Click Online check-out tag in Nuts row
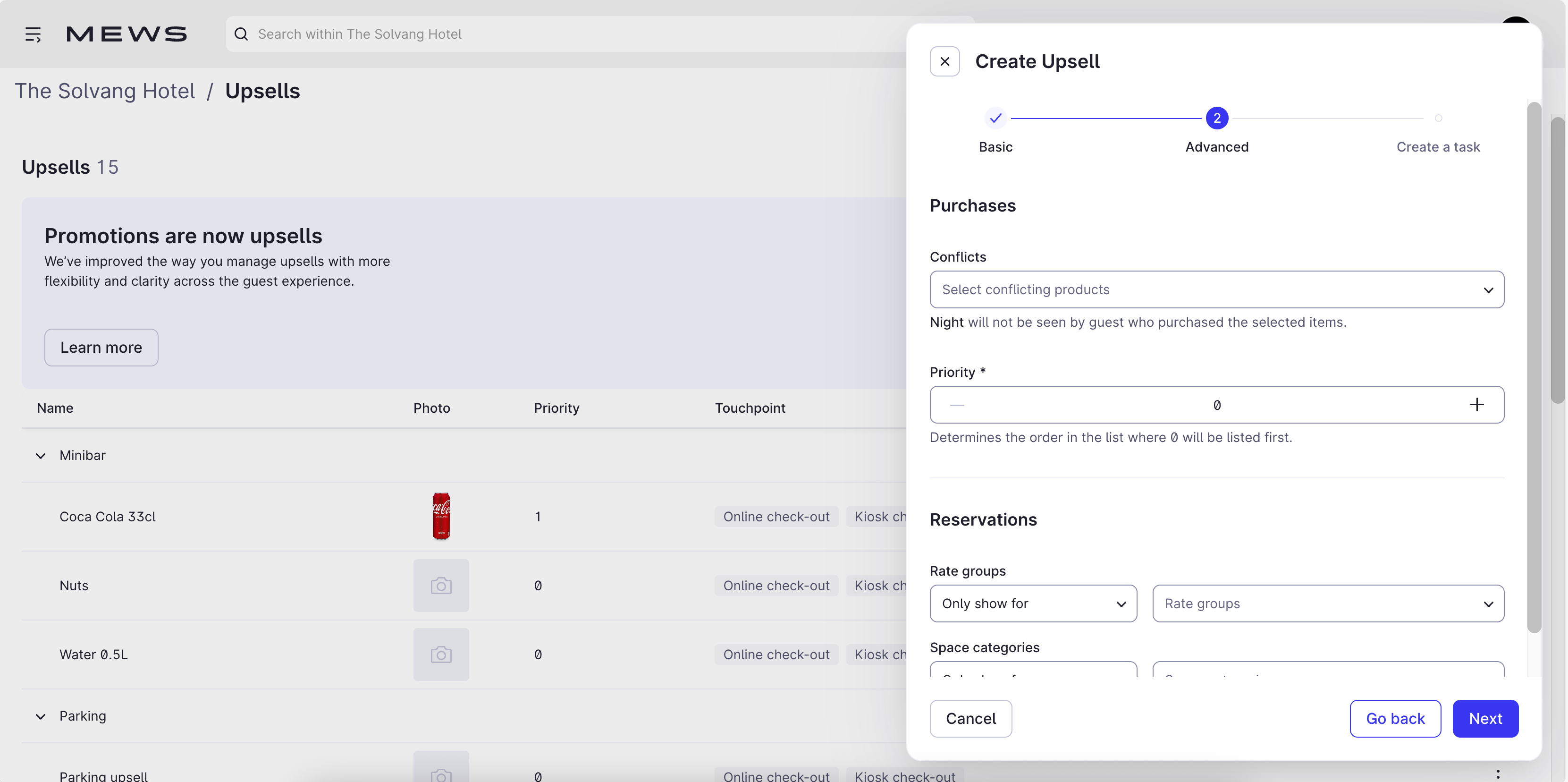1568x782 pixels. coord(776,585)
